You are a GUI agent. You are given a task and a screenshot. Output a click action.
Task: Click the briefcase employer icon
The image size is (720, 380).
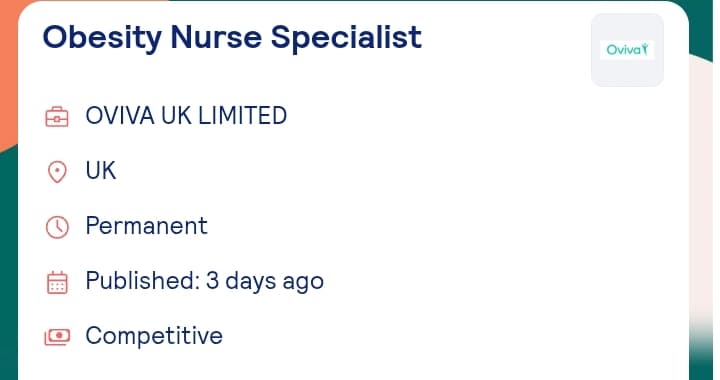(x=57, y=117)
